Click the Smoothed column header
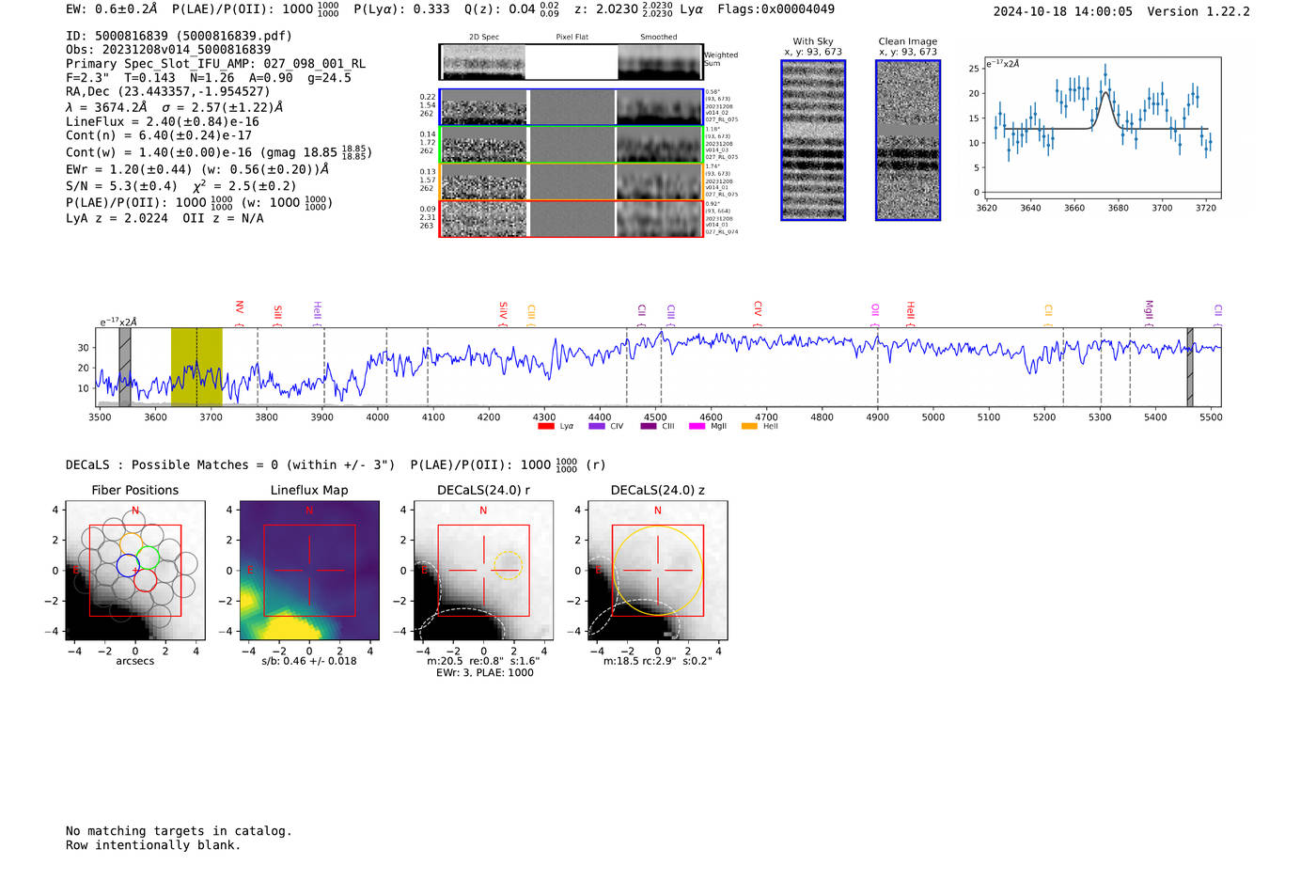This screenshot has height=896, width=1316. 659,38
